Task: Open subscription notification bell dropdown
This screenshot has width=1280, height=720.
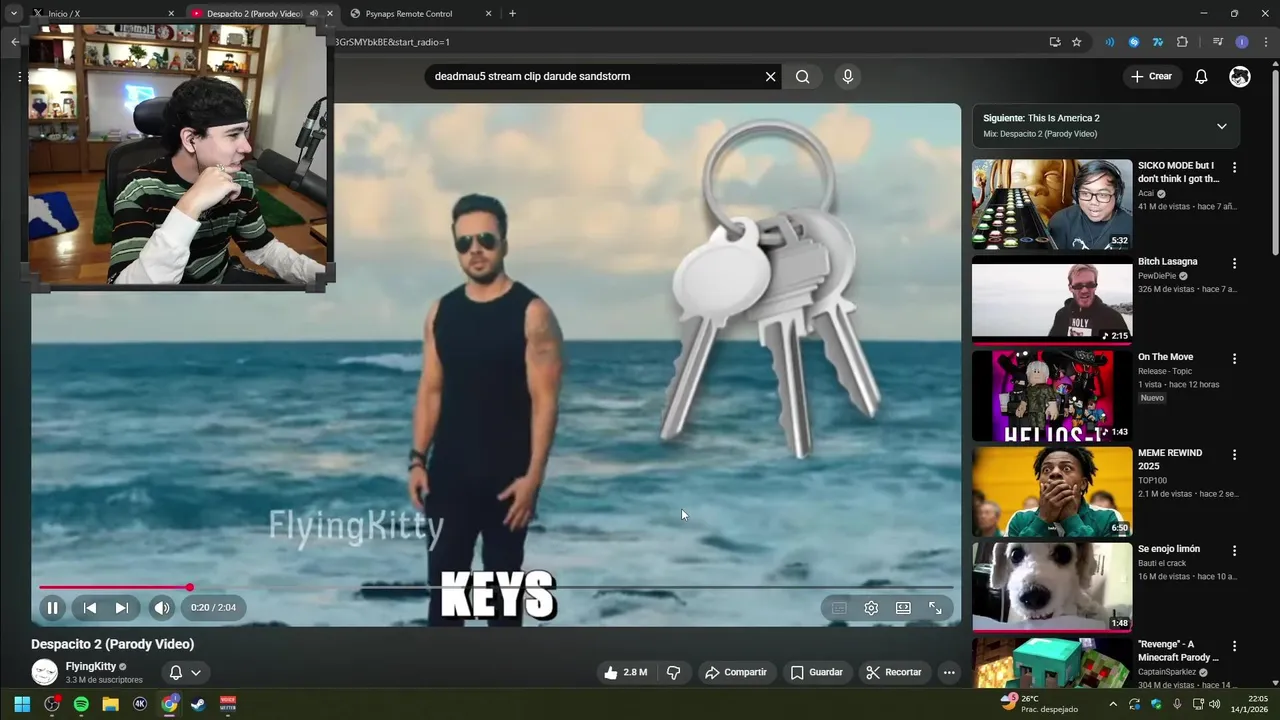Action: [x=185, y=672]
